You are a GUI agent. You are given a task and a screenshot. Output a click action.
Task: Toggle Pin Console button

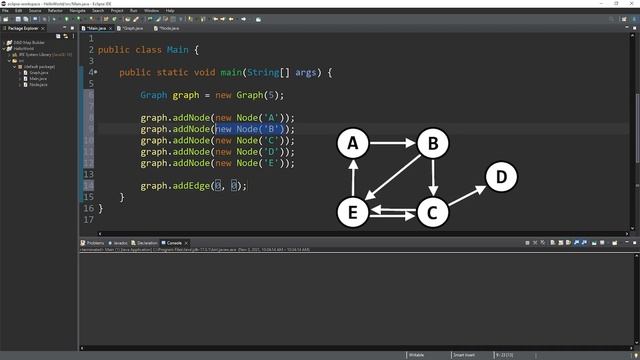pyautogui.click(x=594, y=243)
